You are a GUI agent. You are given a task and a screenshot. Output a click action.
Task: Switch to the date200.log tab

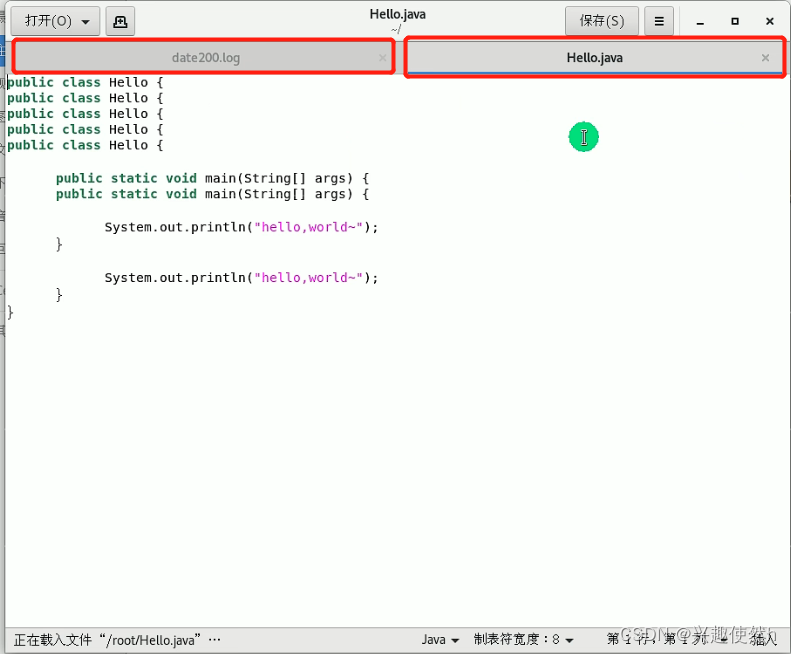(205, 58)
